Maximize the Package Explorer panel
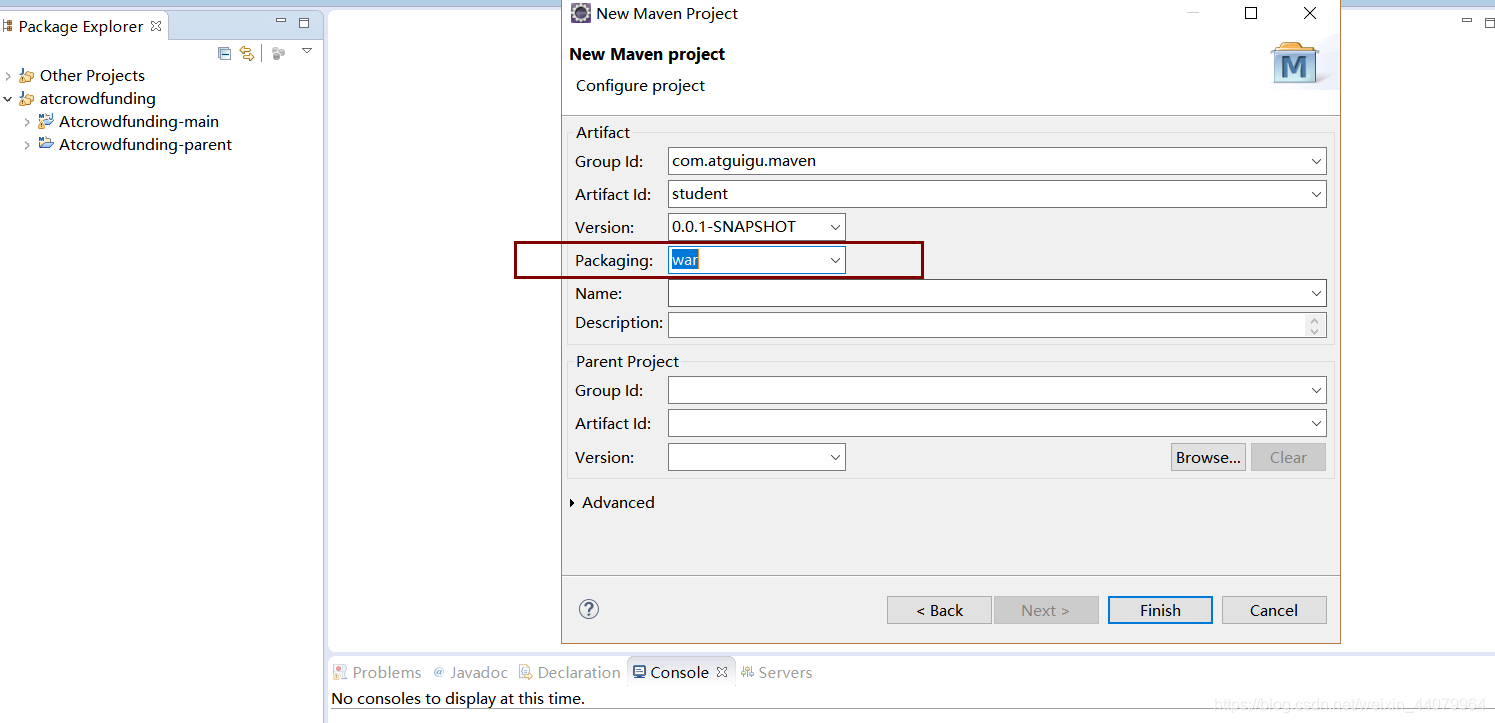The height and width of the screenshot is (723, 1495). [x=304, y=22]
